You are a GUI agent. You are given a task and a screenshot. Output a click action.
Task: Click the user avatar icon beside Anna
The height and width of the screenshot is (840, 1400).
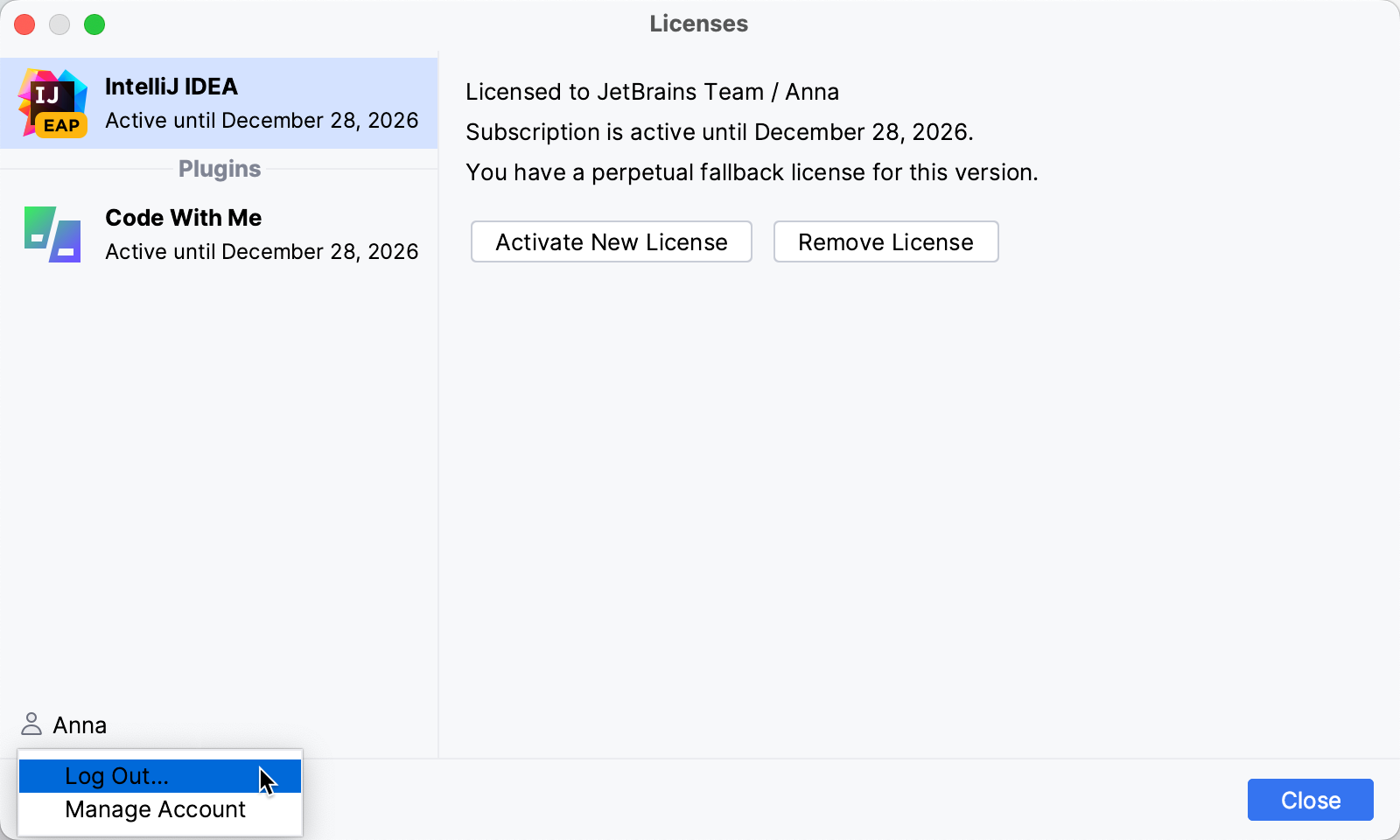(31, 724)
